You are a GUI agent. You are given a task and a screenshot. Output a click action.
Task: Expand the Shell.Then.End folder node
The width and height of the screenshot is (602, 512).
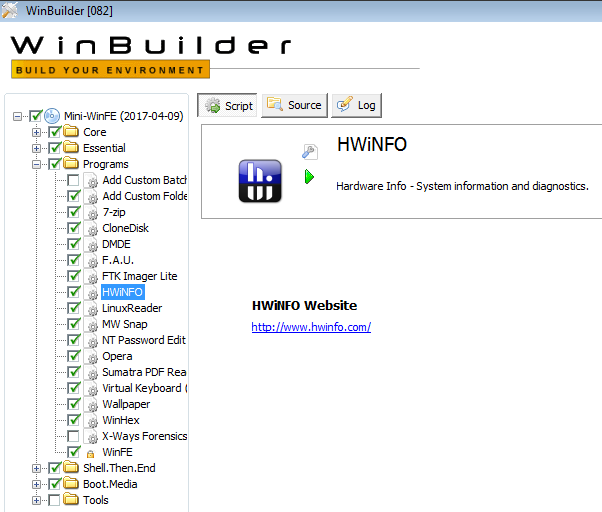click(x=37, y=468)
